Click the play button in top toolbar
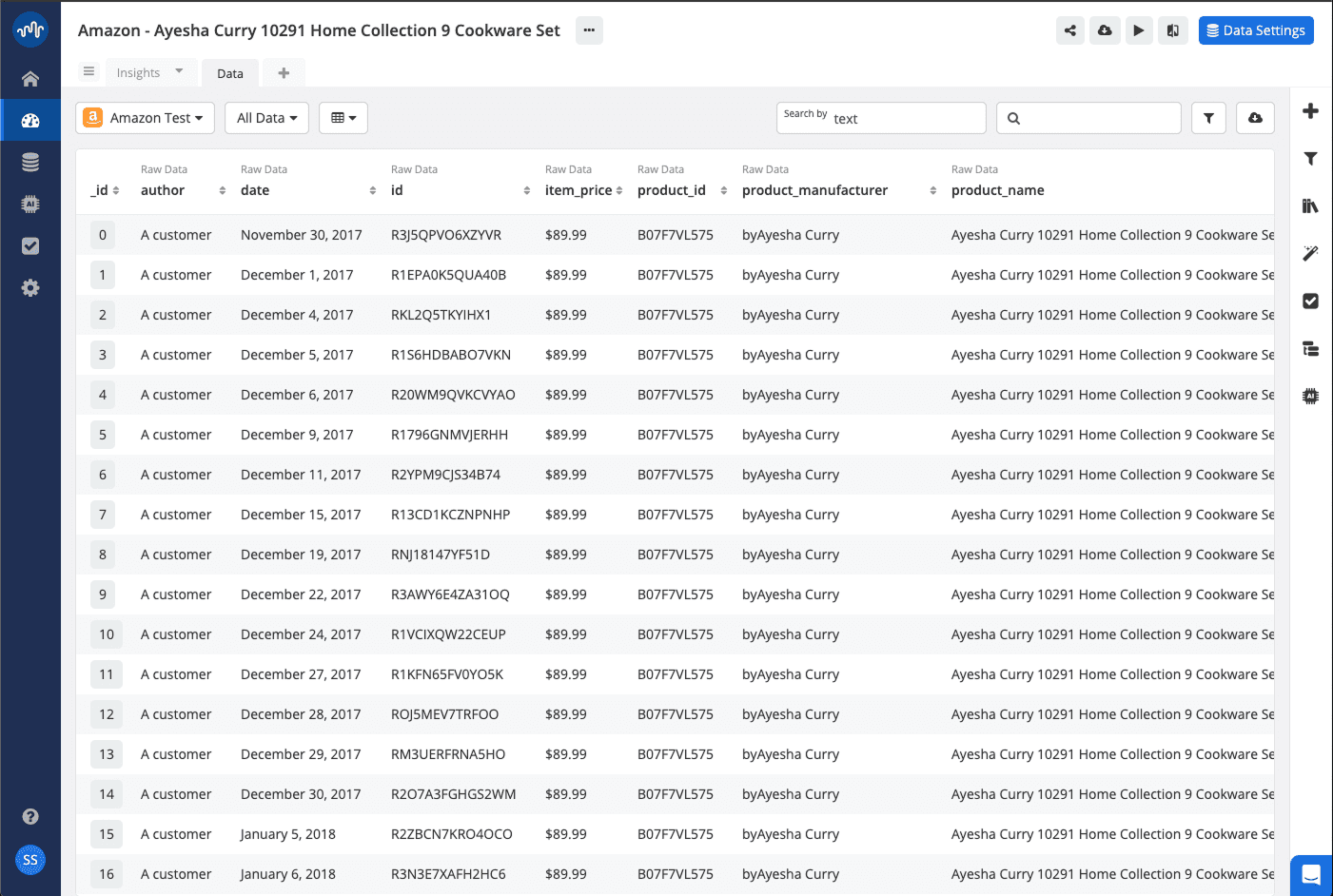 pos(1139,30)
